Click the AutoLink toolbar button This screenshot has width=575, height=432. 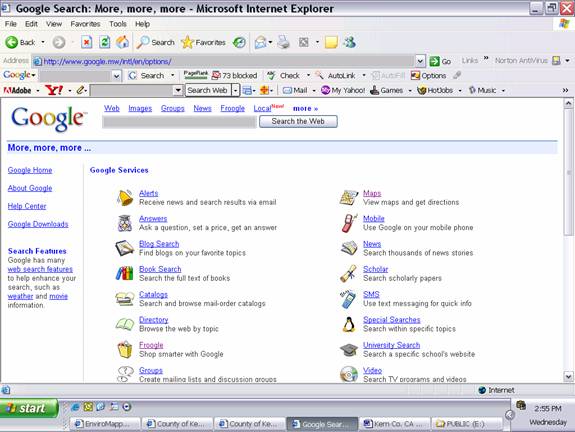click(x=336, y=76)
